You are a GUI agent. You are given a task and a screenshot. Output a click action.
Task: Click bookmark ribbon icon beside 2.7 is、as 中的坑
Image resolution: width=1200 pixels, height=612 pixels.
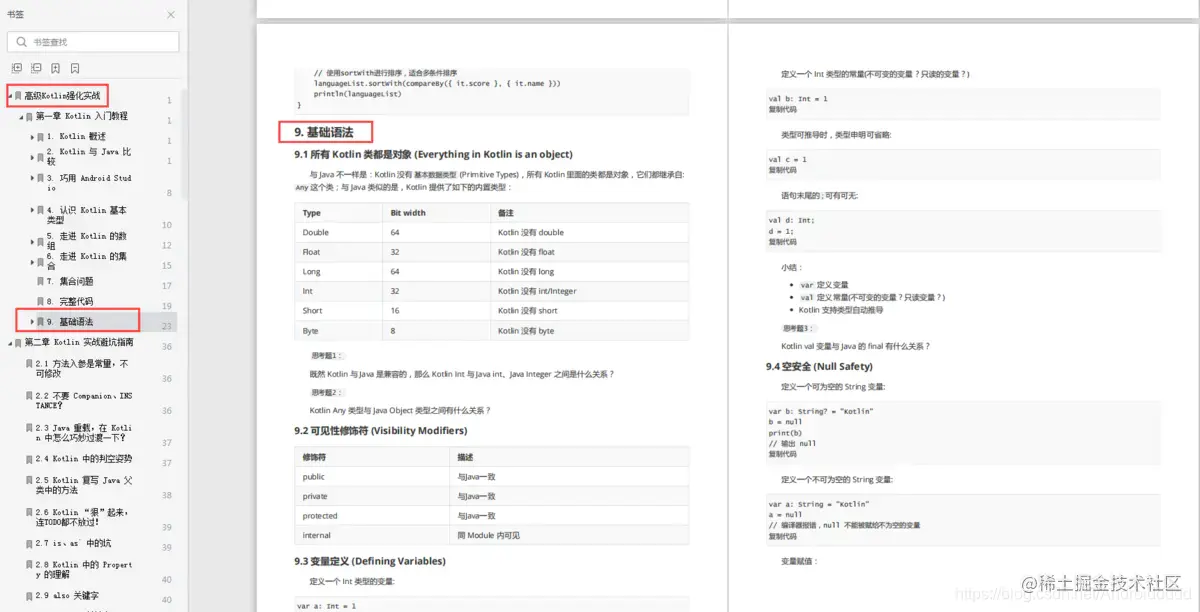point(29,544)
